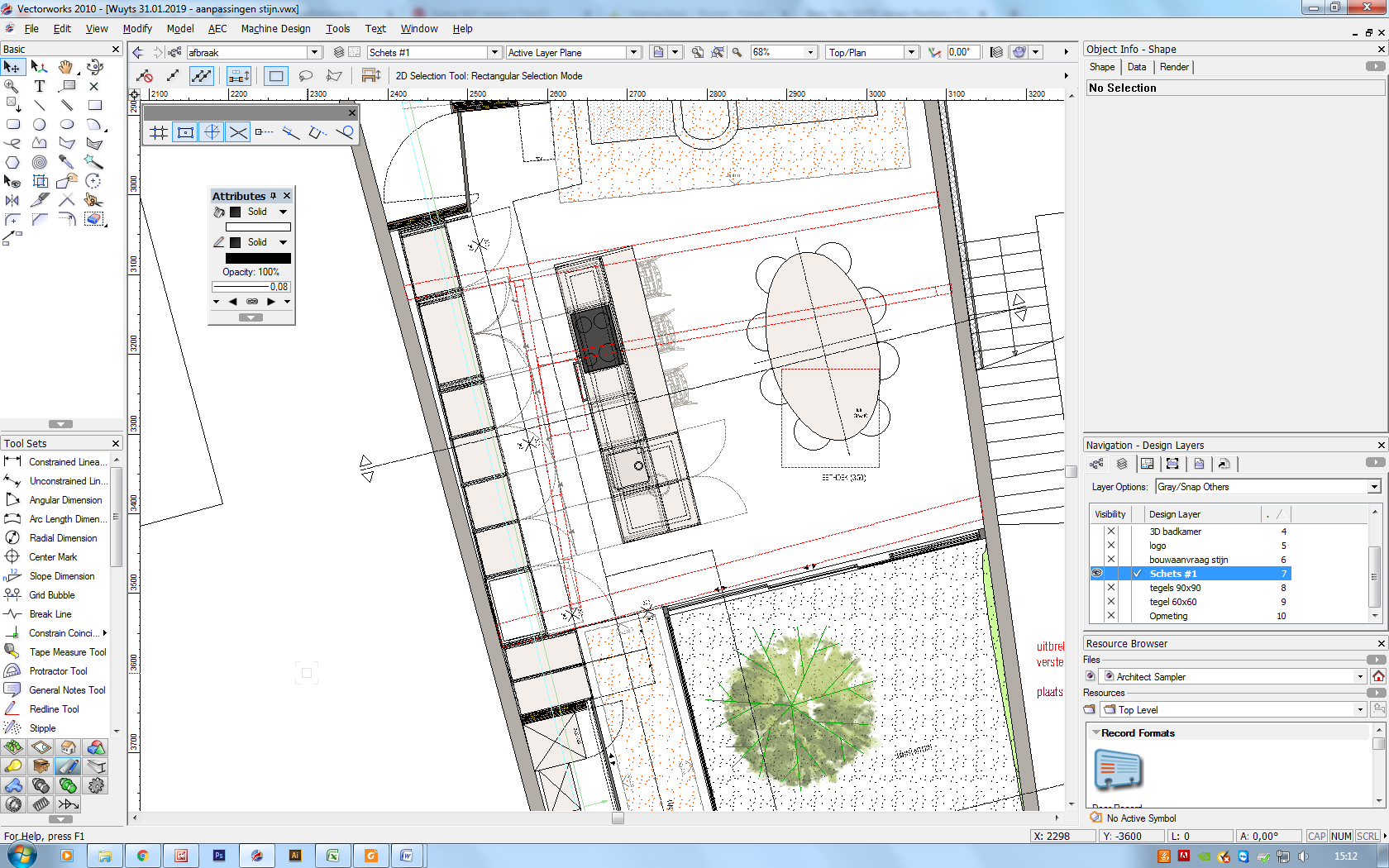
Task: Expand the fill style Solid dropdown
Action: pyautogui.click(x=284, y=212)
